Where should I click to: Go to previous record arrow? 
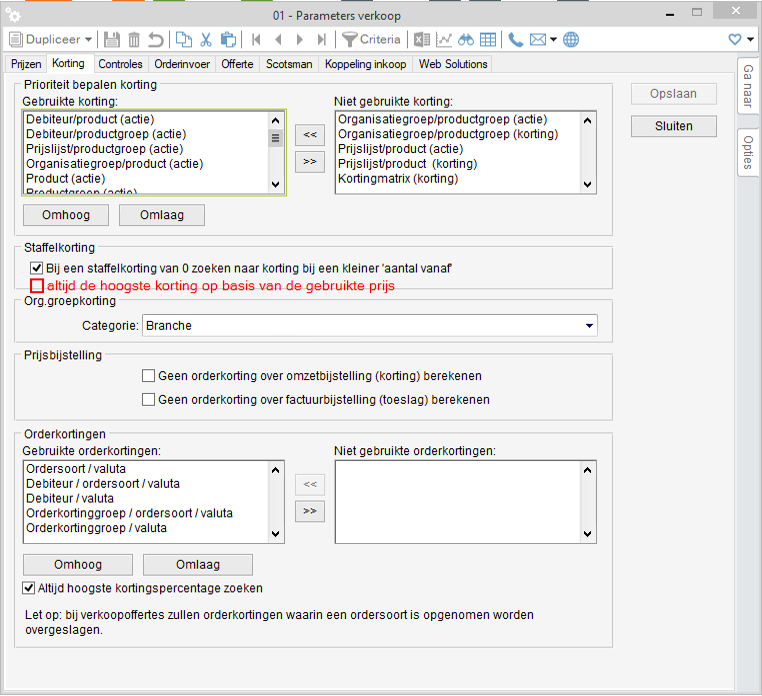pyautogui.click(x=278, y=39)
